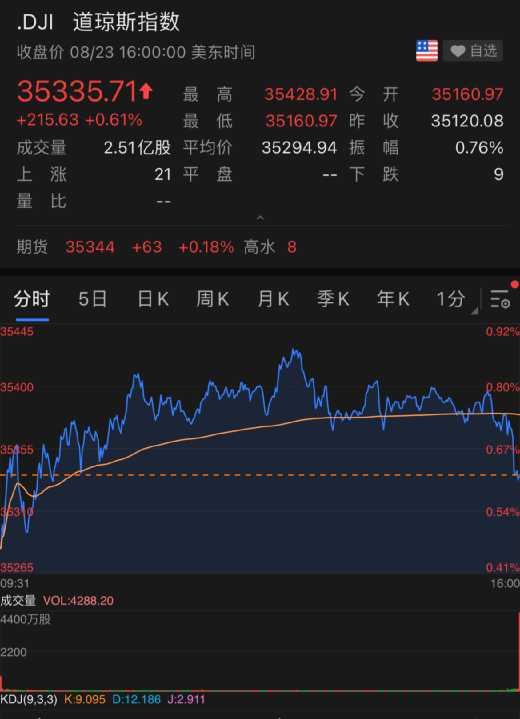Tap the 16:00 end time label
The width and height of the screenshot is (520, 719).
tap(505, 584)
